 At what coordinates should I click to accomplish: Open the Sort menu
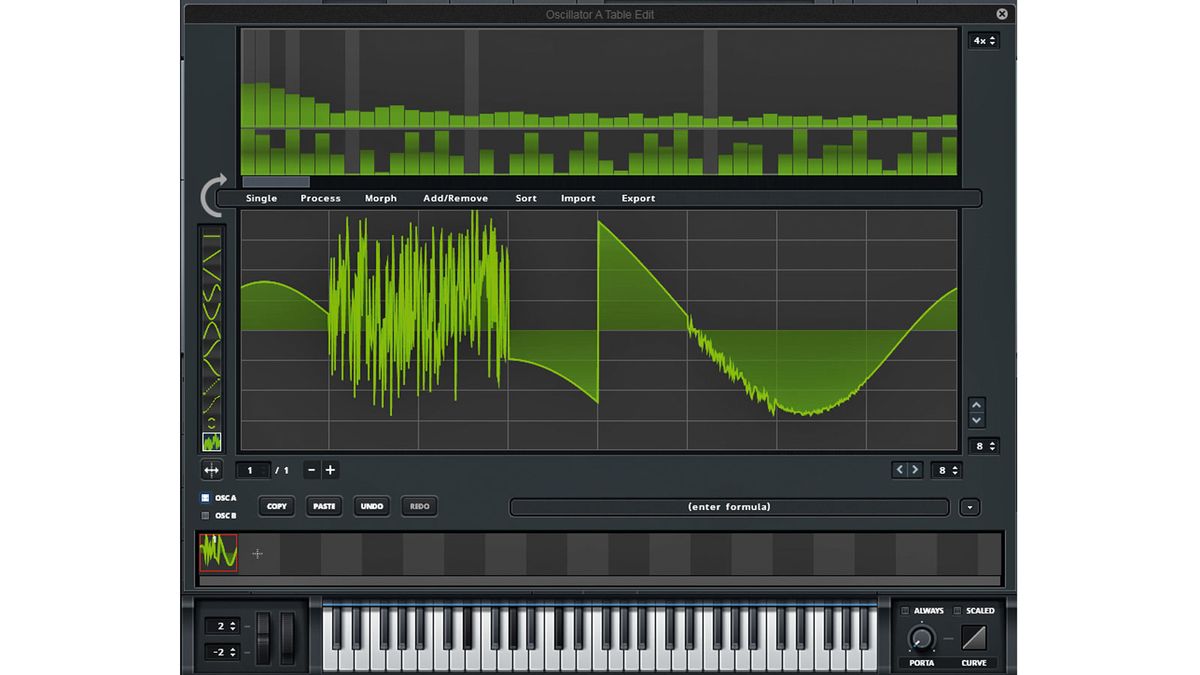(526, 198)
